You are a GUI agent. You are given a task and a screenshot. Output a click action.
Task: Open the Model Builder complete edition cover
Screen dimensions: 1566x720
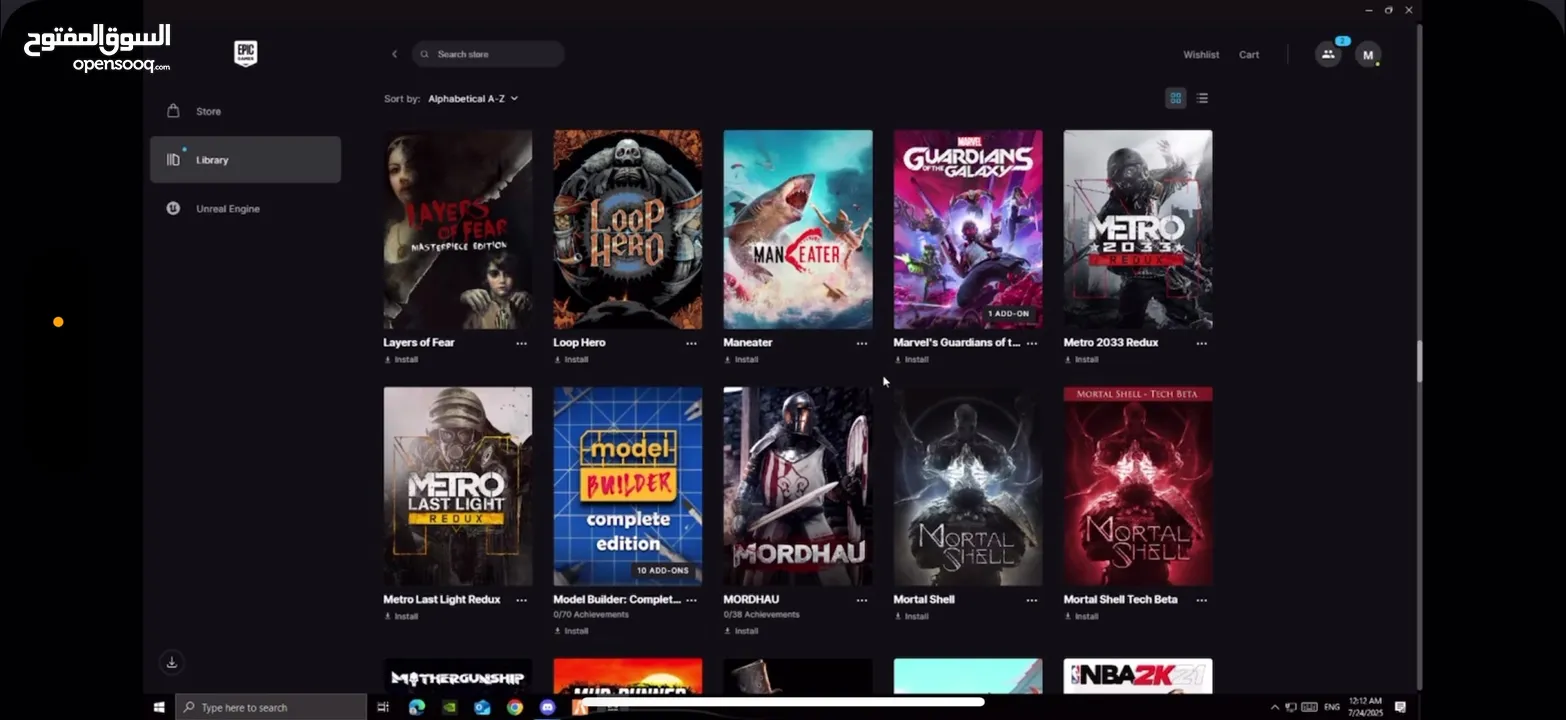pos(628,486)
